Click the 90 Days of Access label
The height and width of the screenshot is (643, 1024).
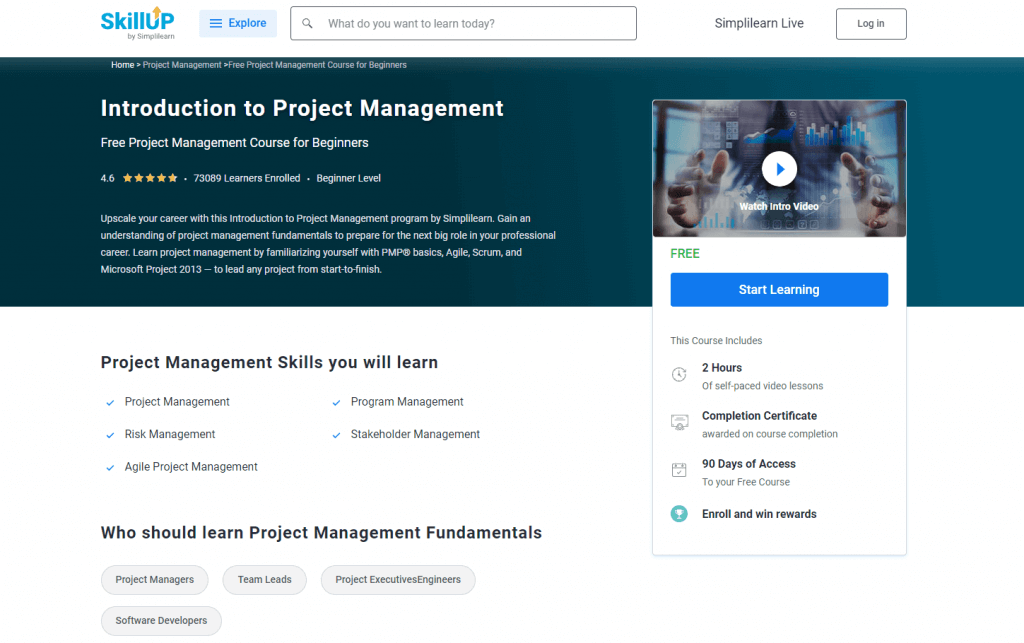click(x=748, y=464)
